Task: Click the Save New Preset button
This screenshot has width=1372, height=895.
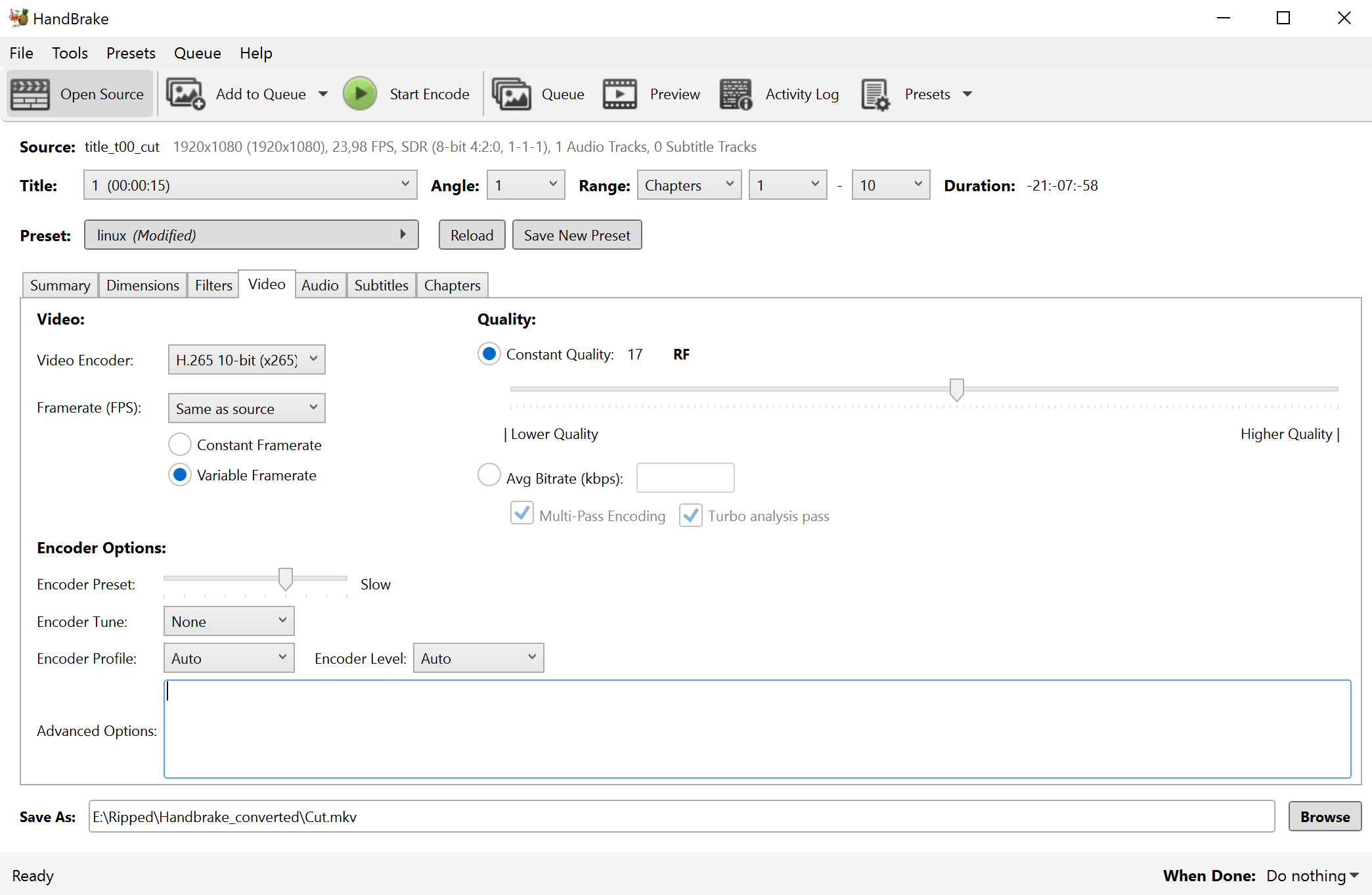Action: pyautogui.click(x=577, y=235)
